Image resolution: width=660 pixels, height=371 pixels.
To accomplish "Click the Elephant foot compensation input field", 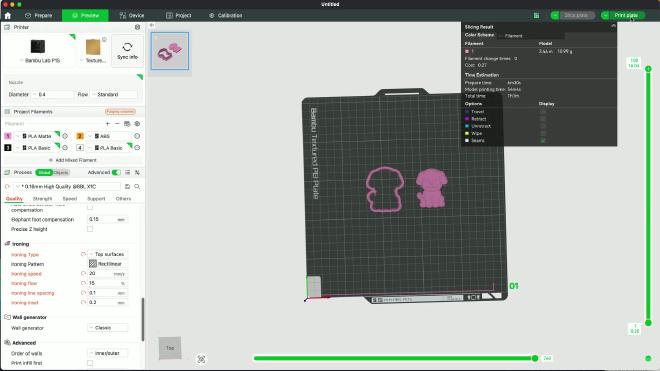I will (x=108, y=219).
